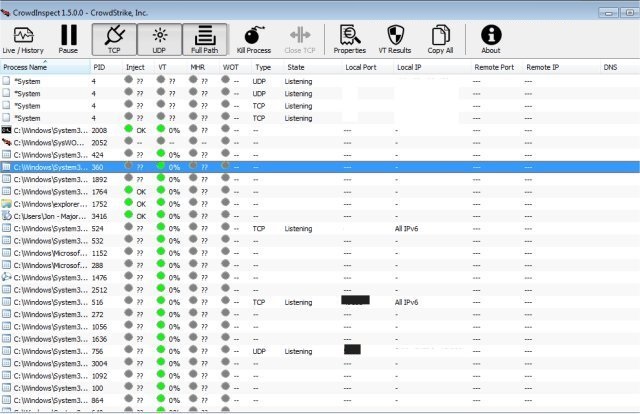Screen dimensions: 640x414
Task: Click explorer folder icon of PID 1752 row
Action: (x=6, y=203)
